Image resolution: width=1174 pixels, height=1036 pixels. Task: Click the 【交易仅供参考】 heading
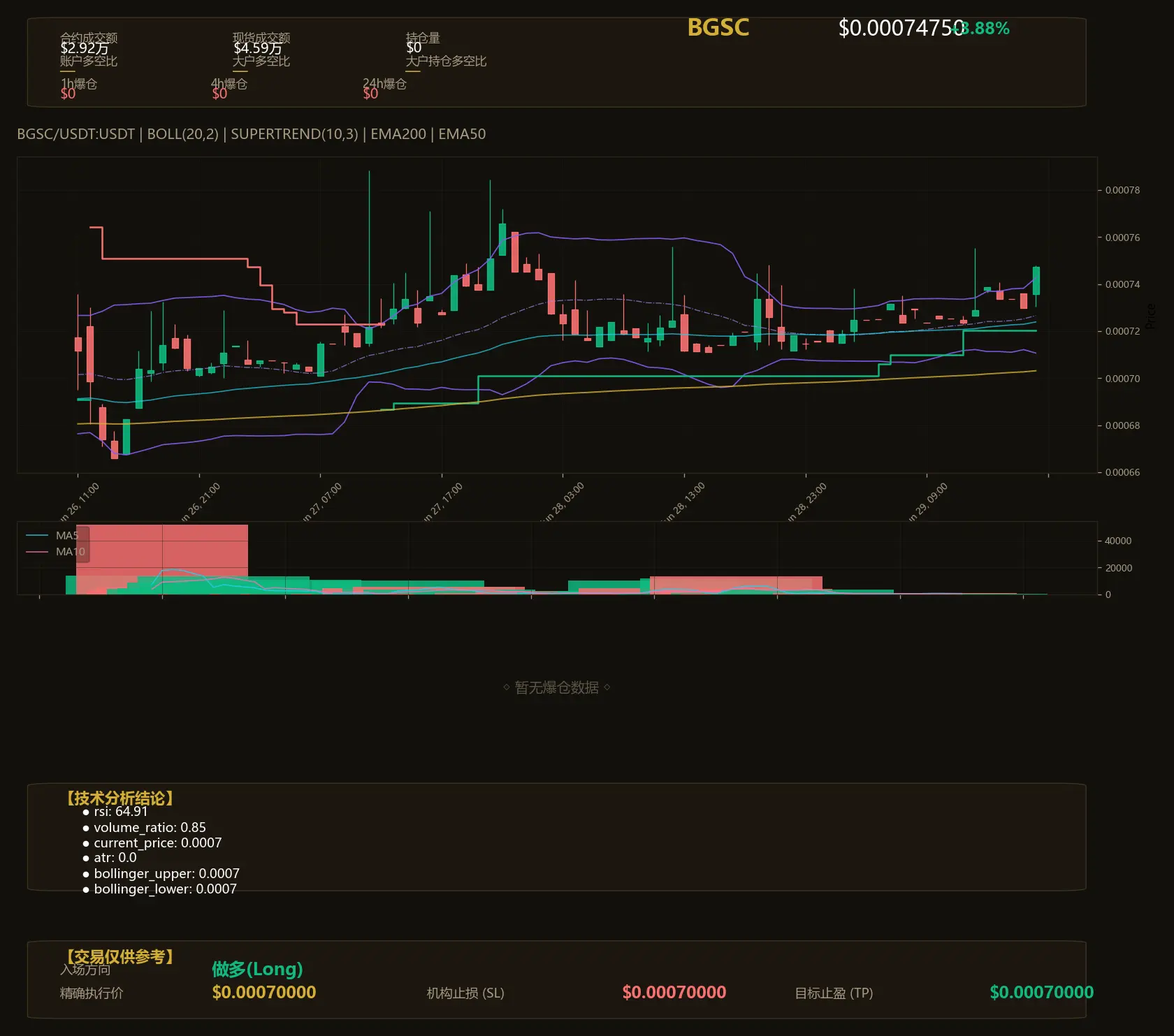[119, 956]
